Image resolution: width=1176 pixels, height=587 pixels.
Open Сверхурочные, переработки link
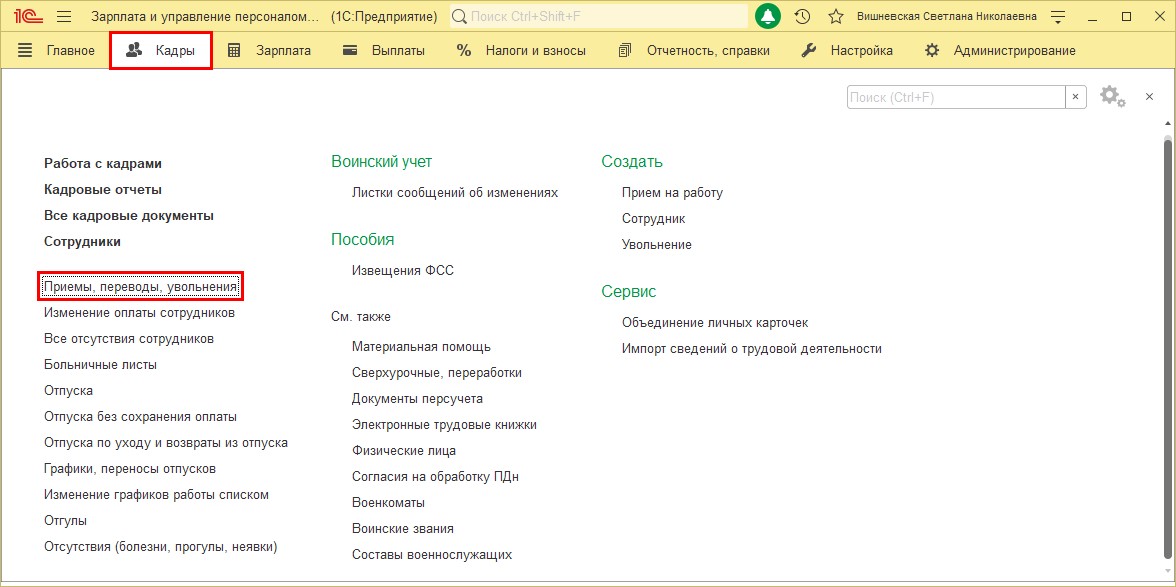click(x=436, y=373)
